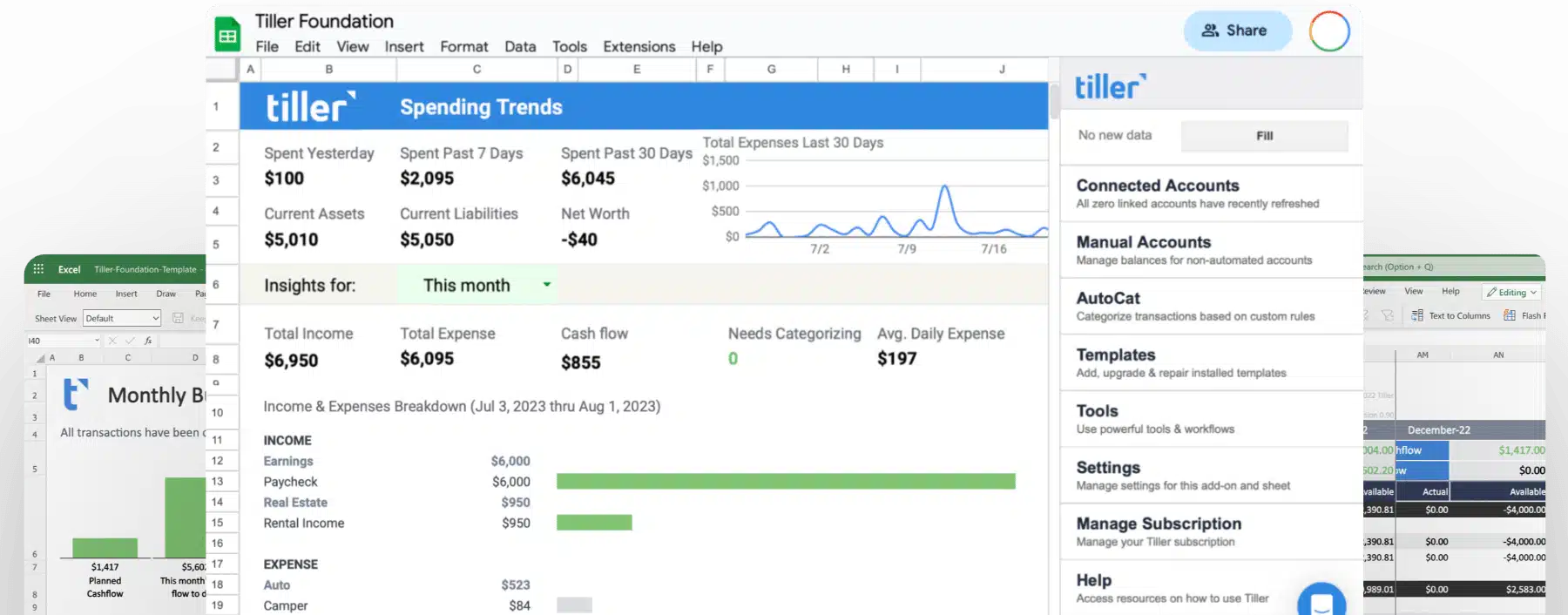
Task: Open the Format menu in Google Sheets
Action: (464, 46)
